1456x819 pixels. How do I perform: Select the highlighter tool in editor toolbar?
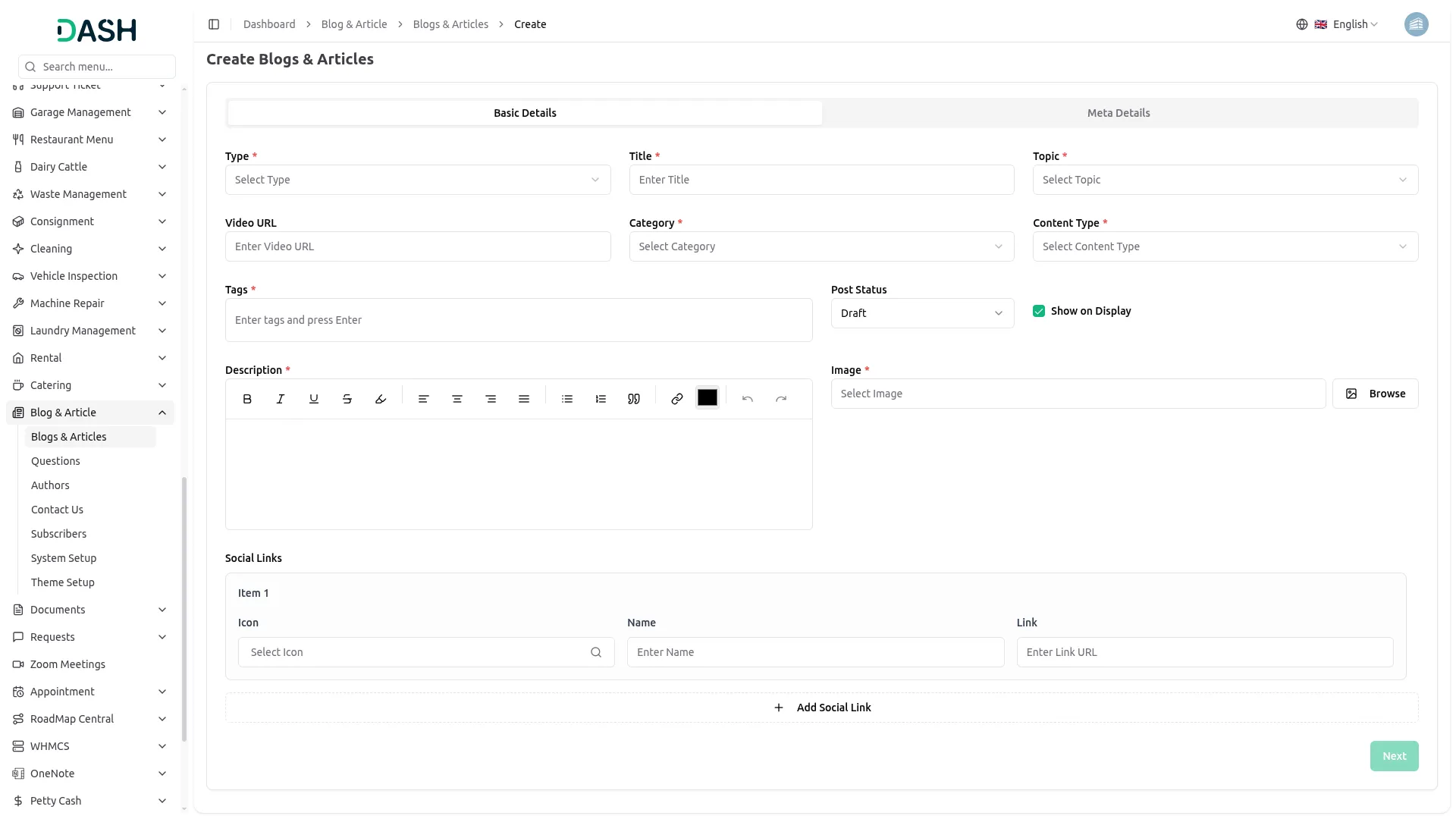[381, 399]
